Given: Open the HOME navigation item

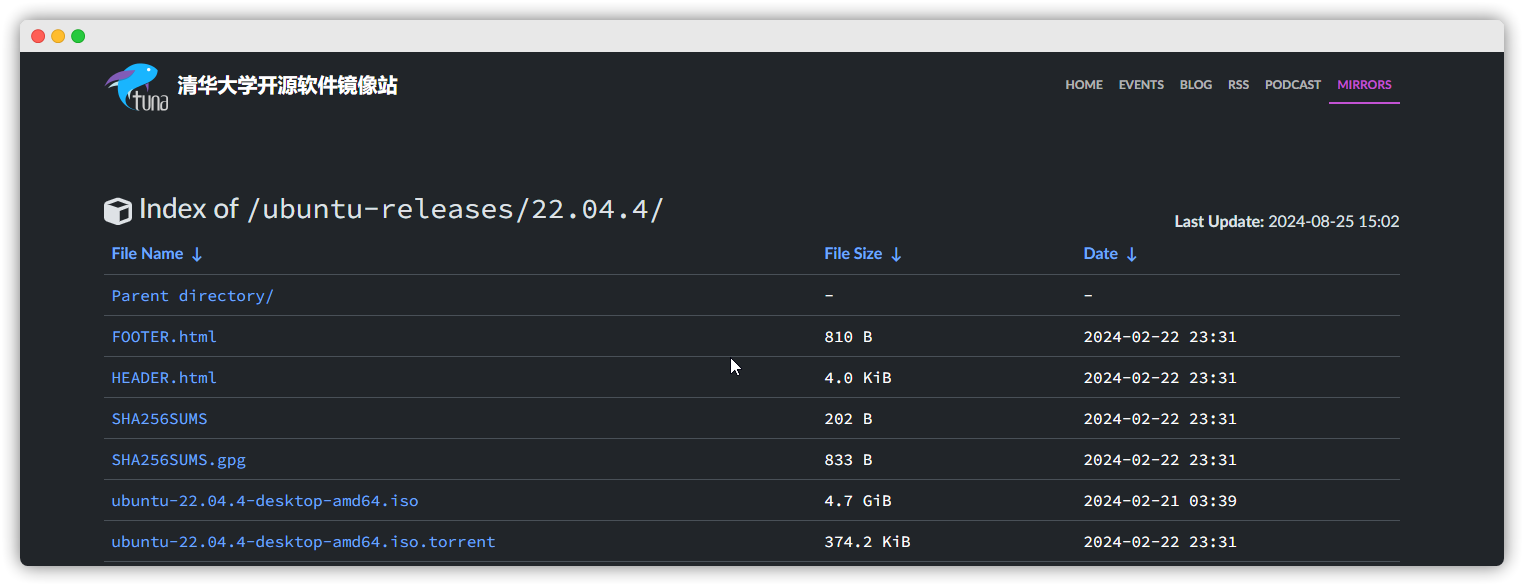Looking at the screenshot, I should coord(1084,85).
